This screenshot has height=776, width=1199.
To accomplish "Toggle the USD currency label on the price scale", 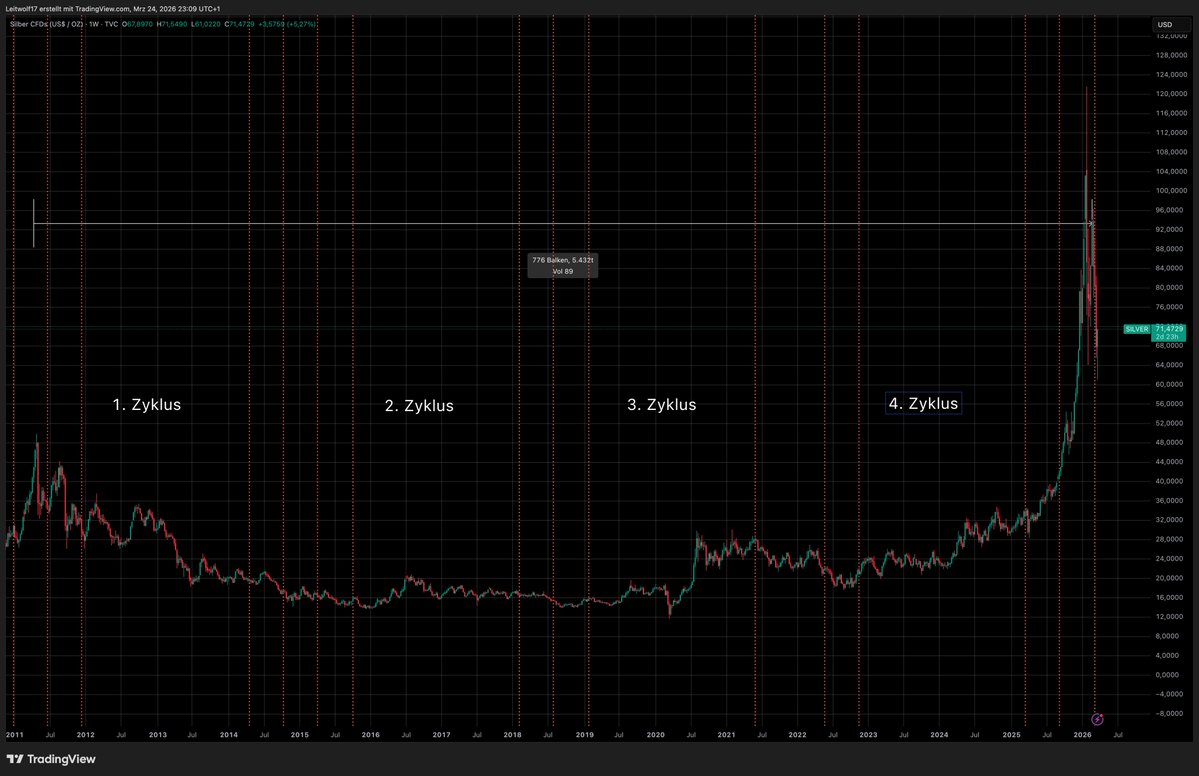I will pos(1164,23).
